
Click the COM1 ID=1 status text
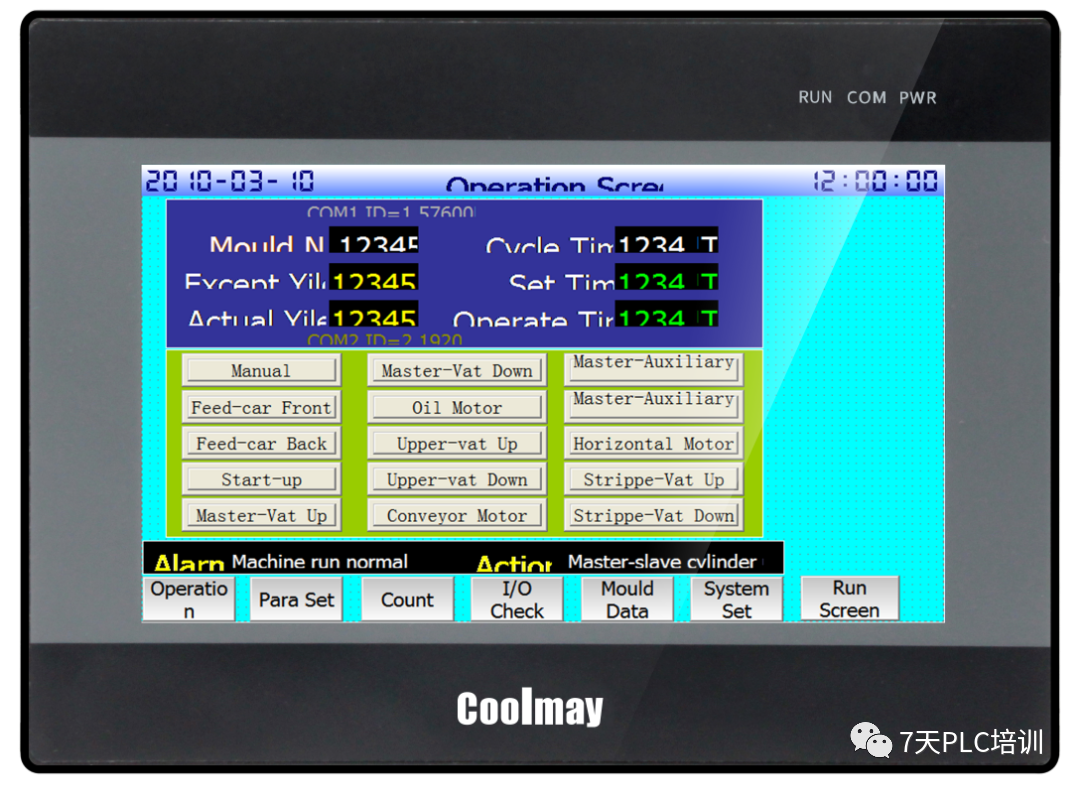coord(391,211)
